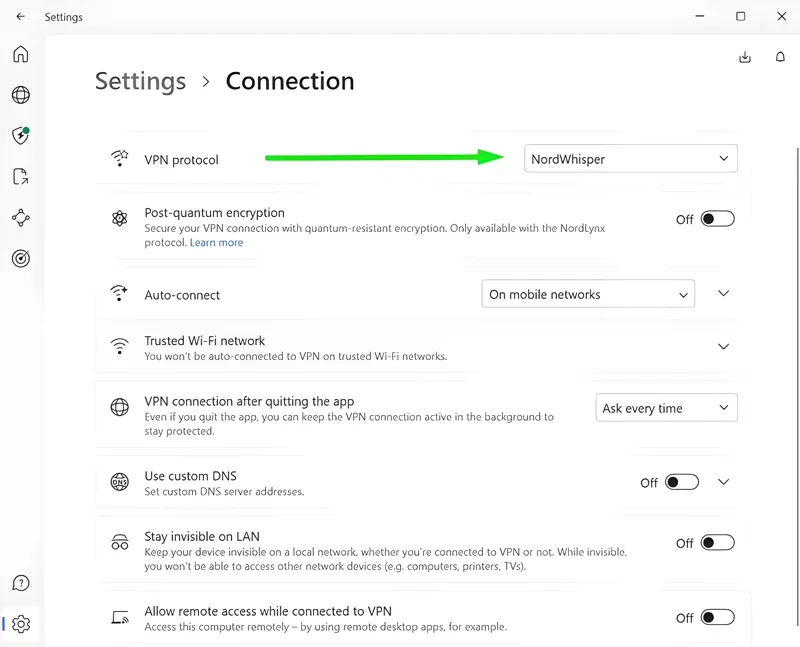Image resolution: width=800 pixels, height=647 pixels.
Task: Click the Settings breadcrumb link
Action: [x=140, y=82]
